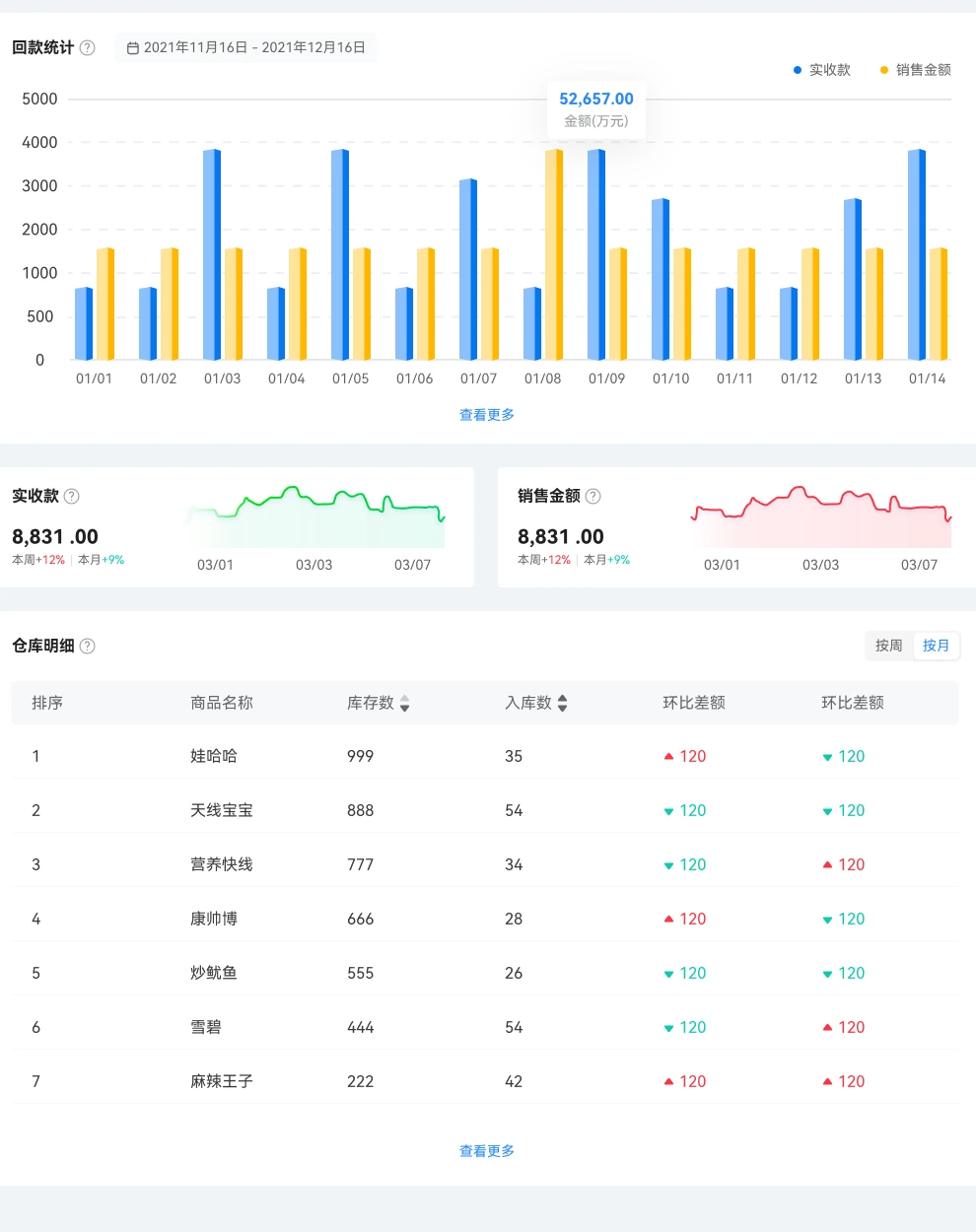This screenshot has height=1232, width=976.
Task: Click 本周+12% in 实收款 card
Action: pyautogui.click(x=38, y=560)
